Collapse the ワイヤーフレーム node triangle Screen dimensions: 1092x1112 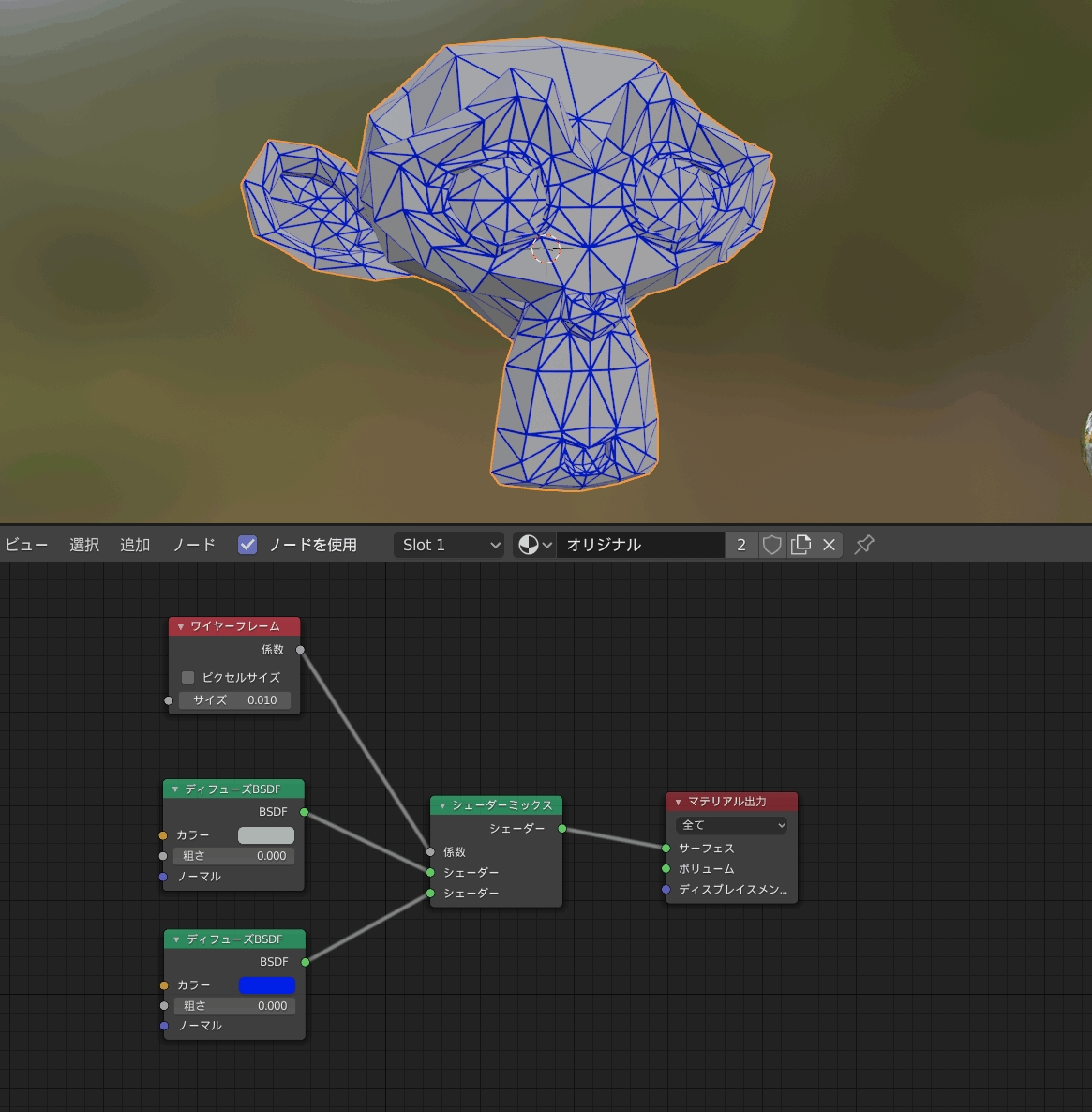(181, 627)
